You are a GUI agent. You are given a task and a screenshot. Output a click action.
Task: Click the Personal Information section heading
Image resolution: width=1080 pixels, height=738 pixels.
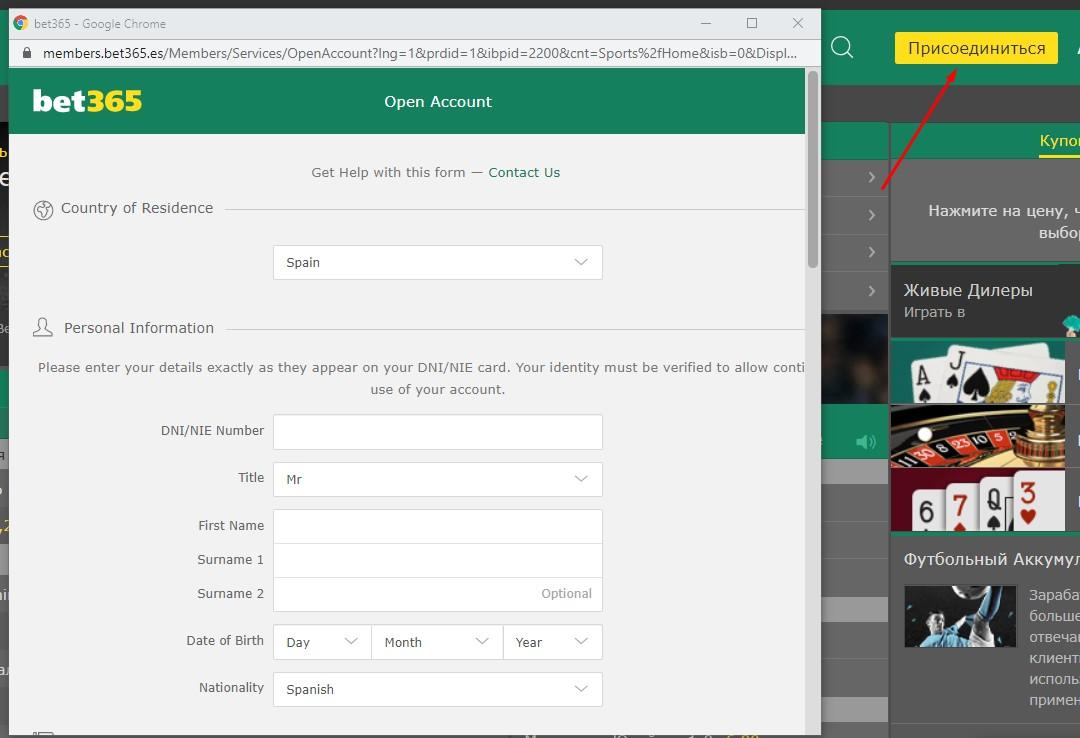(x=139, y=328)
